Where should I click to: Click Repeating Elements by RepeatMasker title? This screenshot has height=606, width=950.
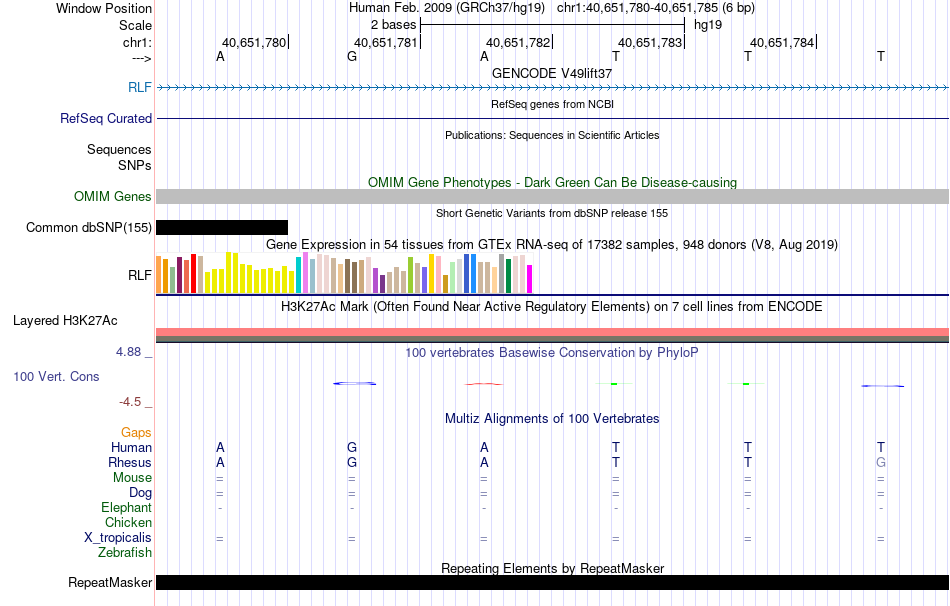pos(552,568)
